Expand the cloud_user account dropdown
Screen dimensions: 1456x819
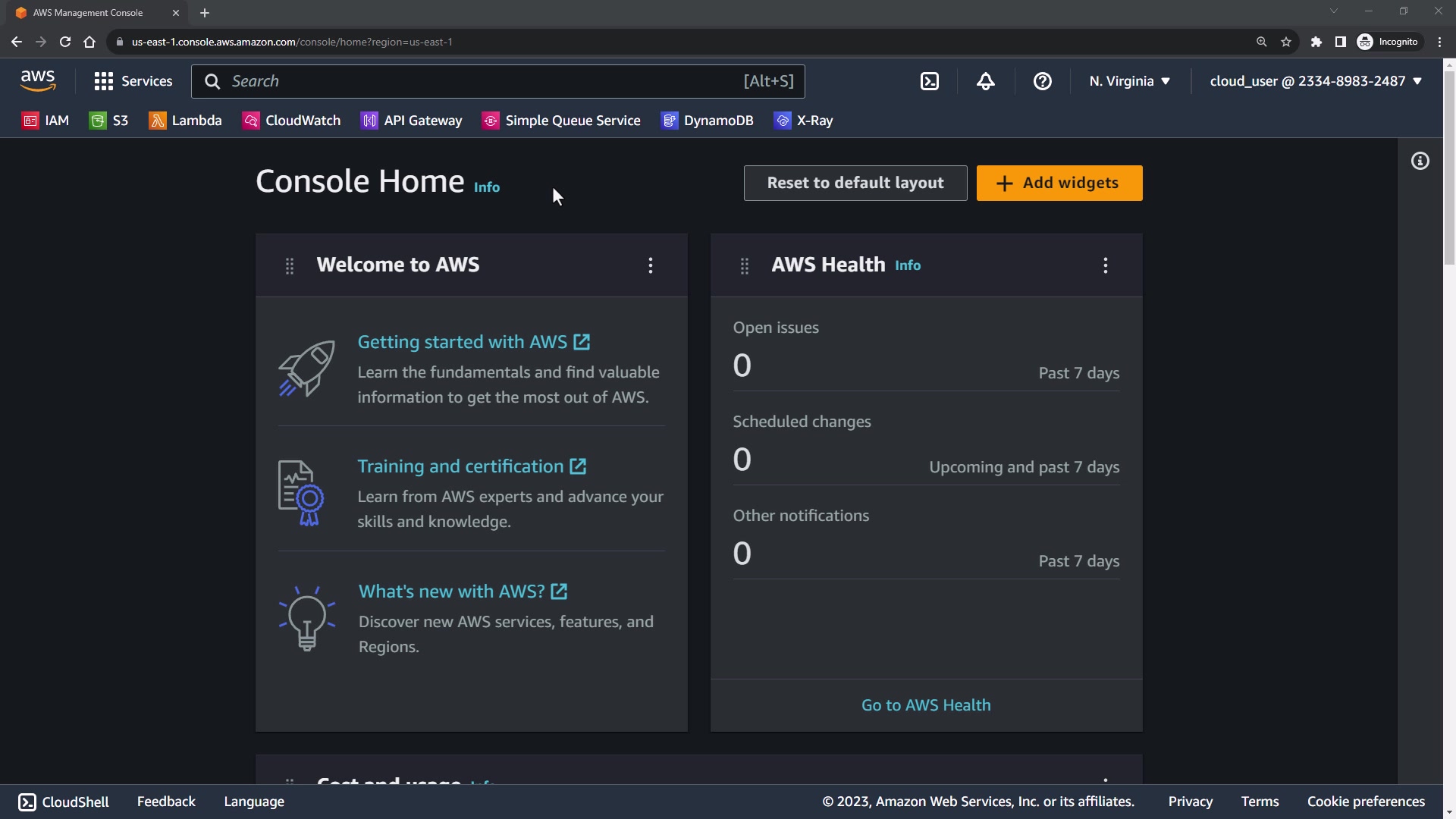[1316, 81]
